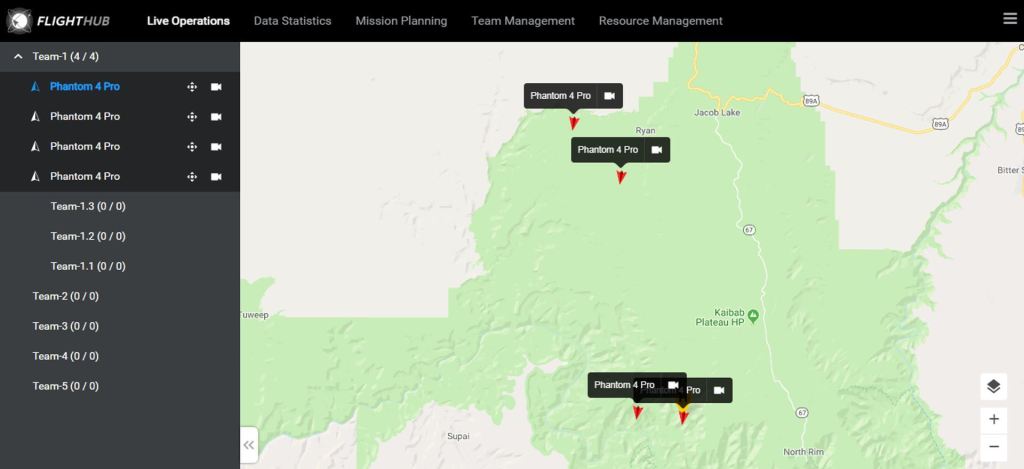Zoom out with the minus button
1024x469 pixels.
point(993,446)
